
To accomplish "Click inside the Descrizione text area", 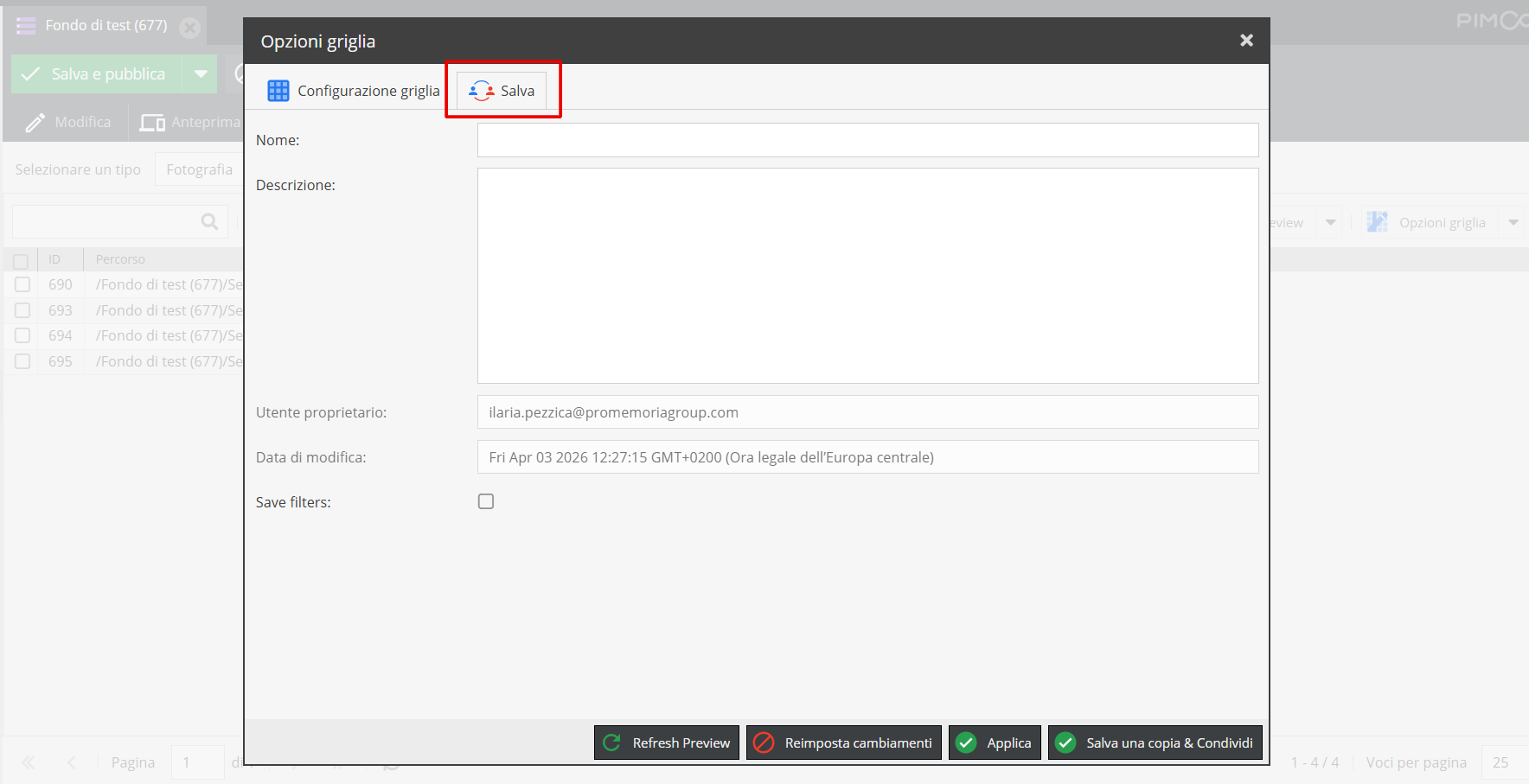I will click(x=867, y=275).
